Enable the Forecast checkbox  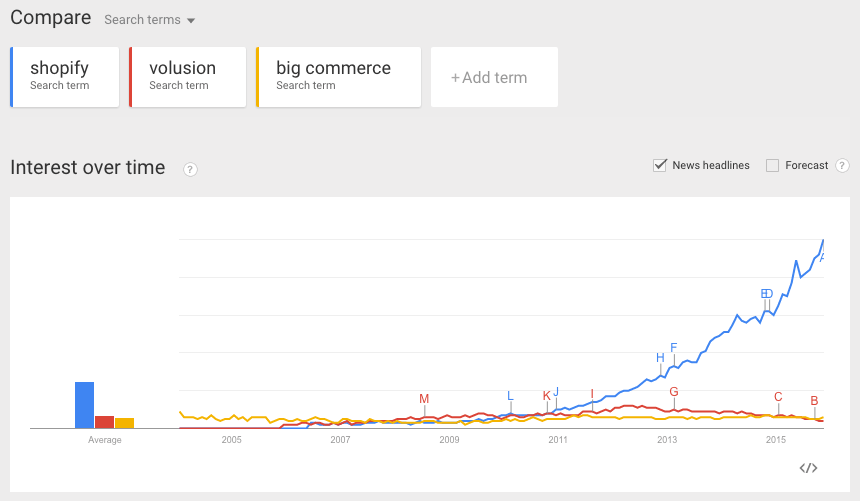point(772,165)
